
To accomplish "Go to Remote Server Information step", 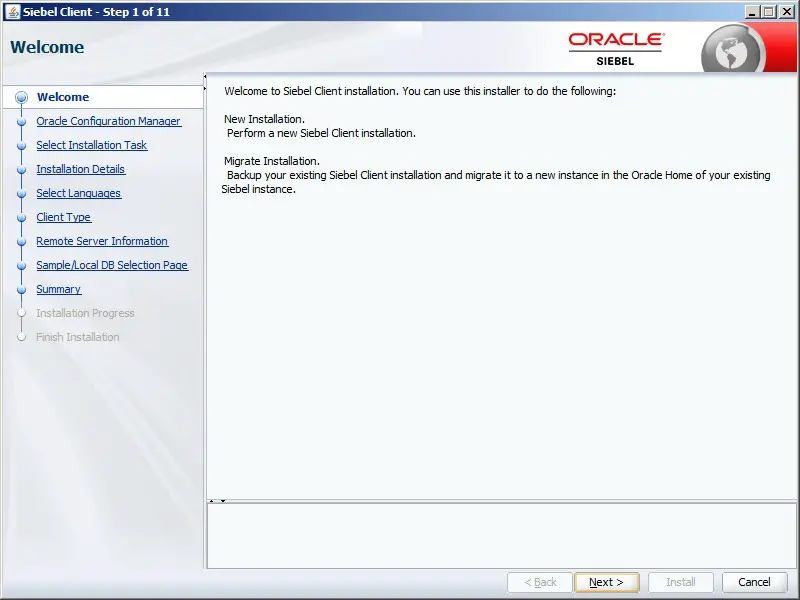I will coord(102,241).
